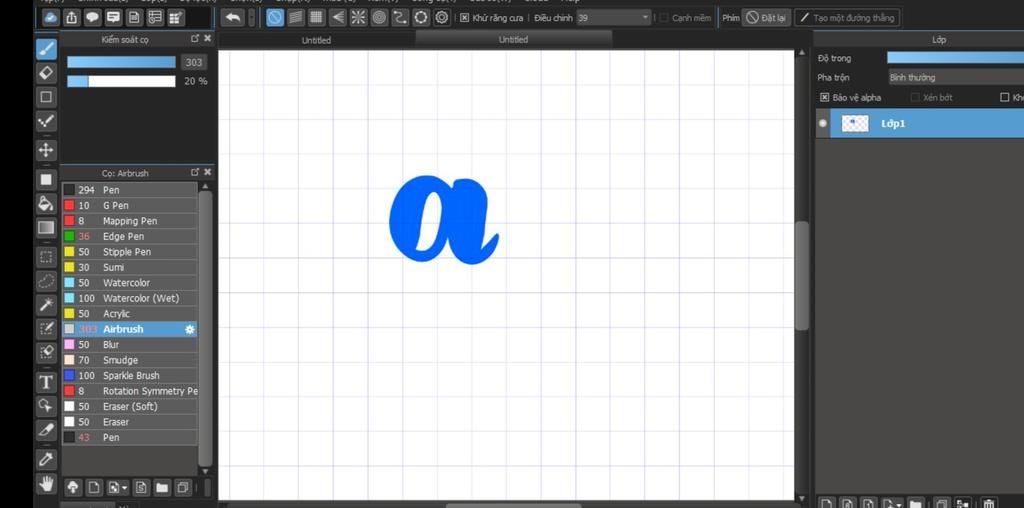
Task: Adjust brush opacity slider showing 20 %
Action: point(121,81)
